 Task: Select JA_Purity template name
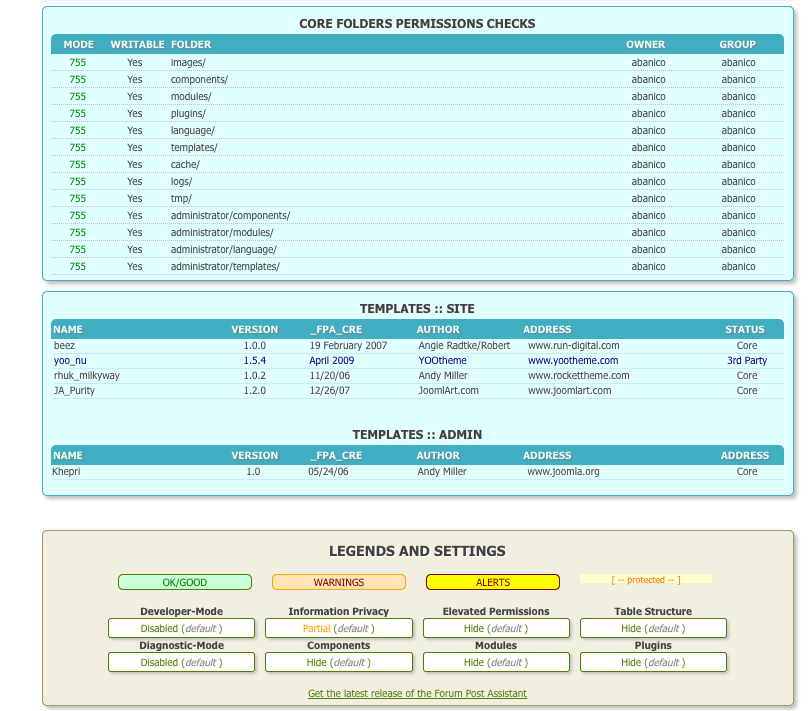[x=74, y=390]
